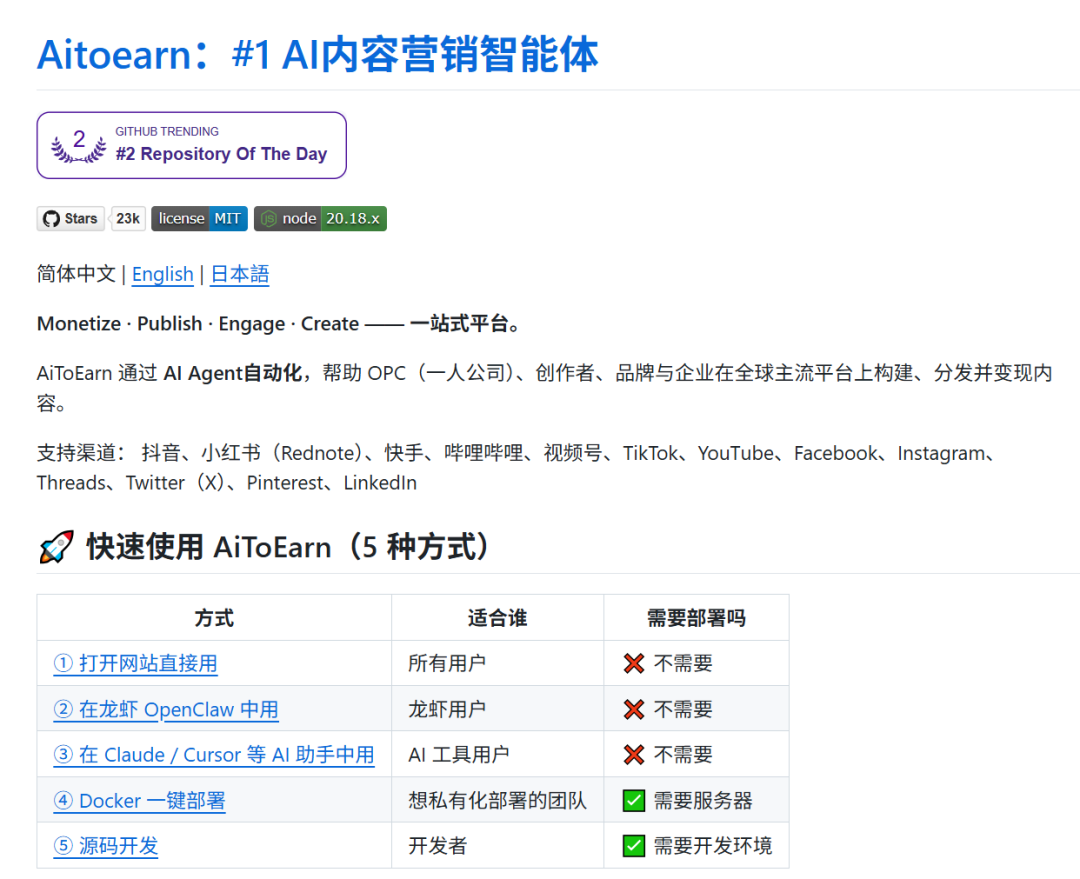Click the 快速使用 AiToEarn heading

coord(288,548)
